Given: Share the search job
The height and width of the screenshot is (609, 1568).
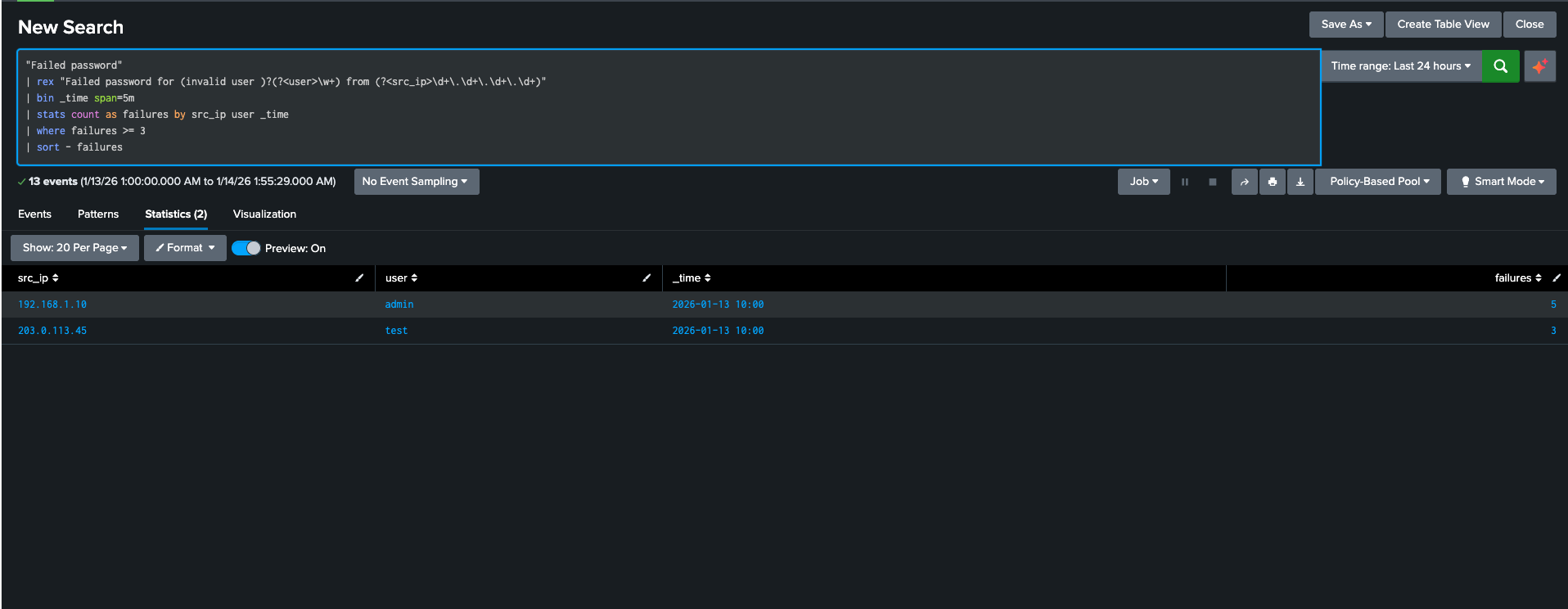Looking at the screenshot, I should [1244, 182].
